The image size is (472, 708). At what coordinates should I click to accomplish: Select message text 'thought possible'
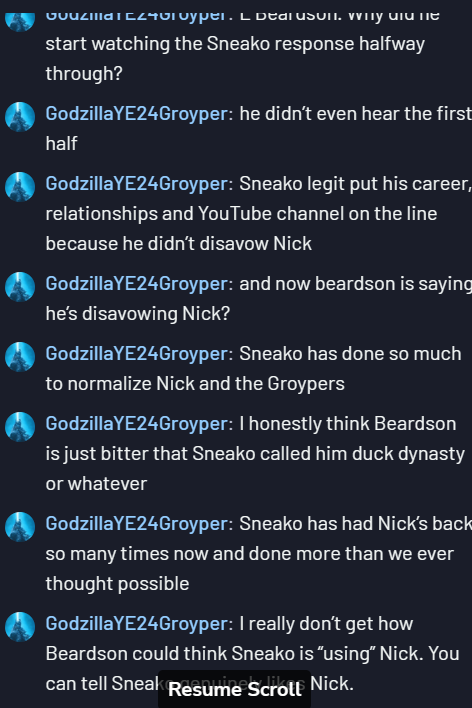[117, 584]
